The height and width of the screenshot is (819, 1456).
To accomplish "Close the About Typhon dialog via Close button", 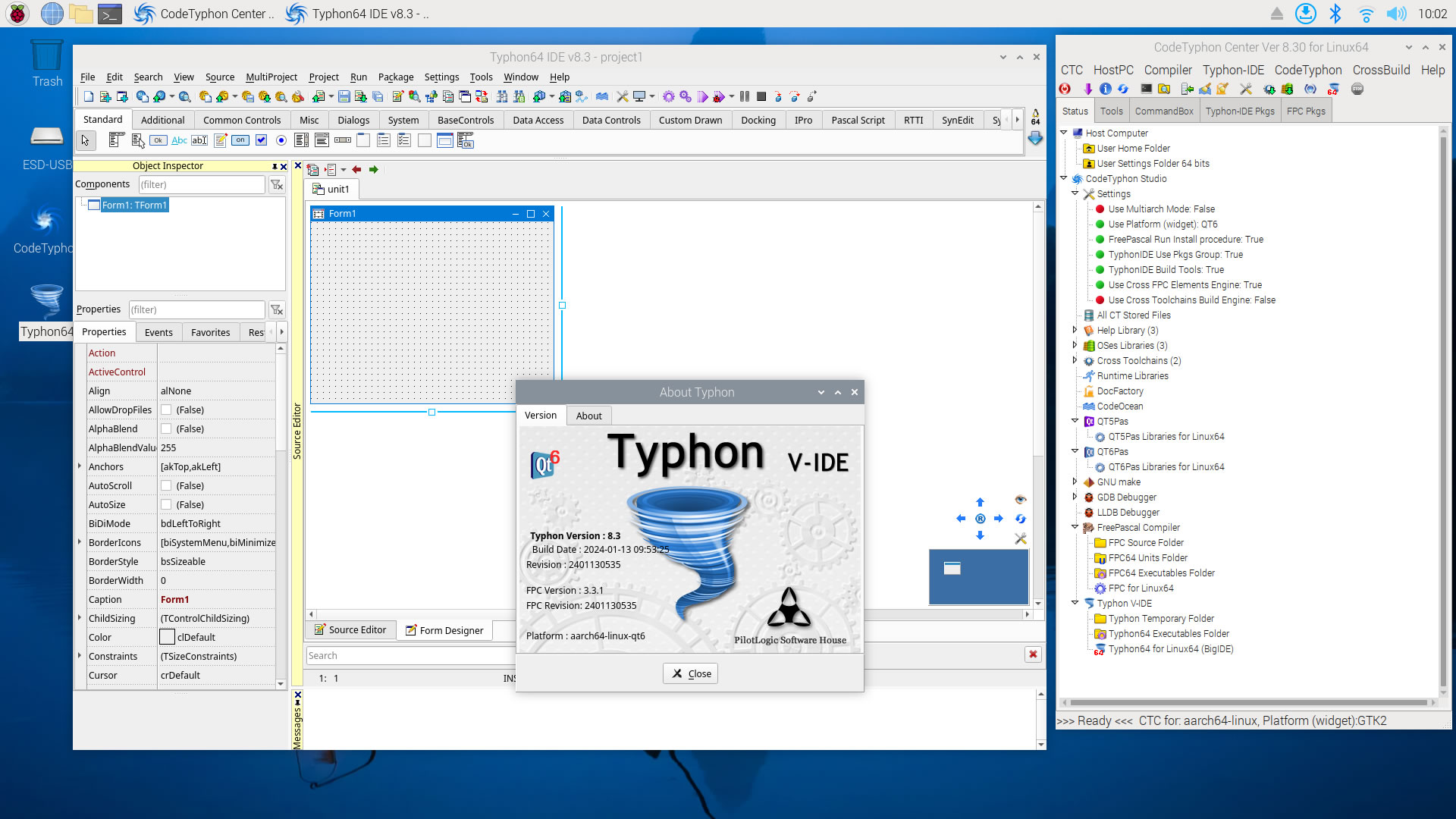I will (690, 673).
